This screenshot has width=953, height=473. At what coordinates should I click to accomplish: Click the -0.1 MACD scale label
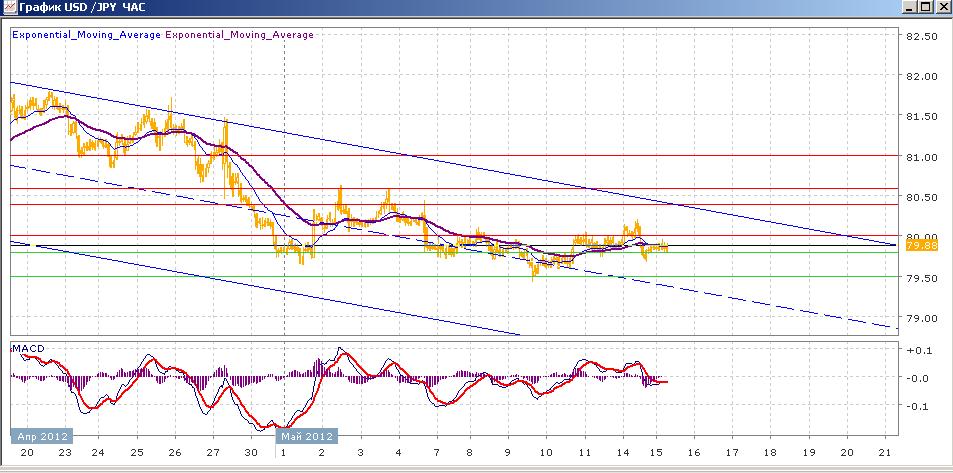[916, 406]
